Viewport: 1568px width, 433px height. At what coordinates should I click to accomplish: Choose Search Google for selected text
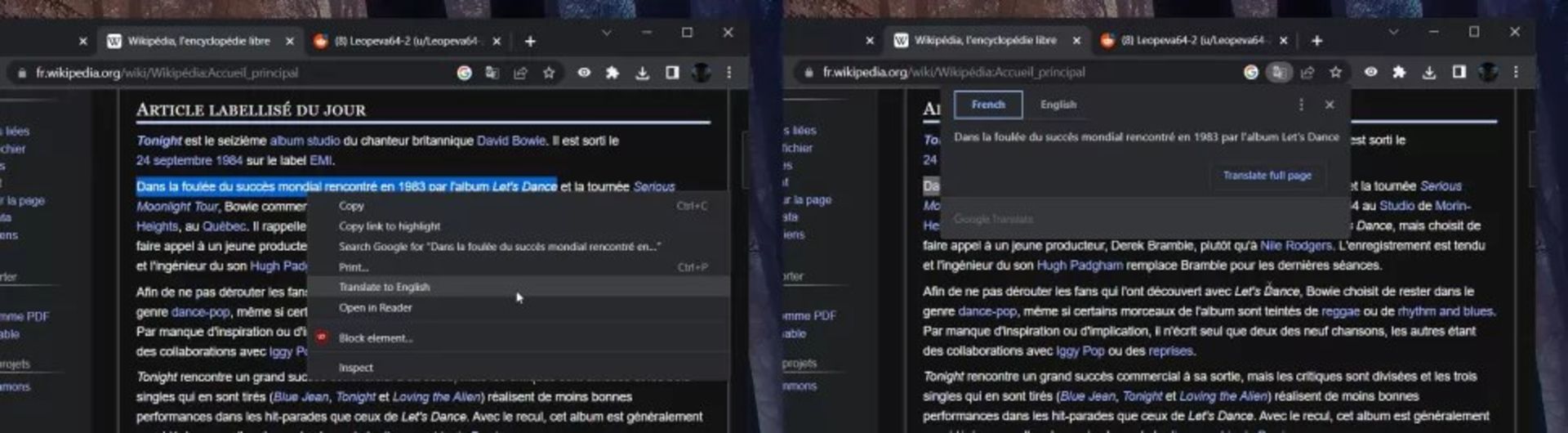(x=519, y=247)
